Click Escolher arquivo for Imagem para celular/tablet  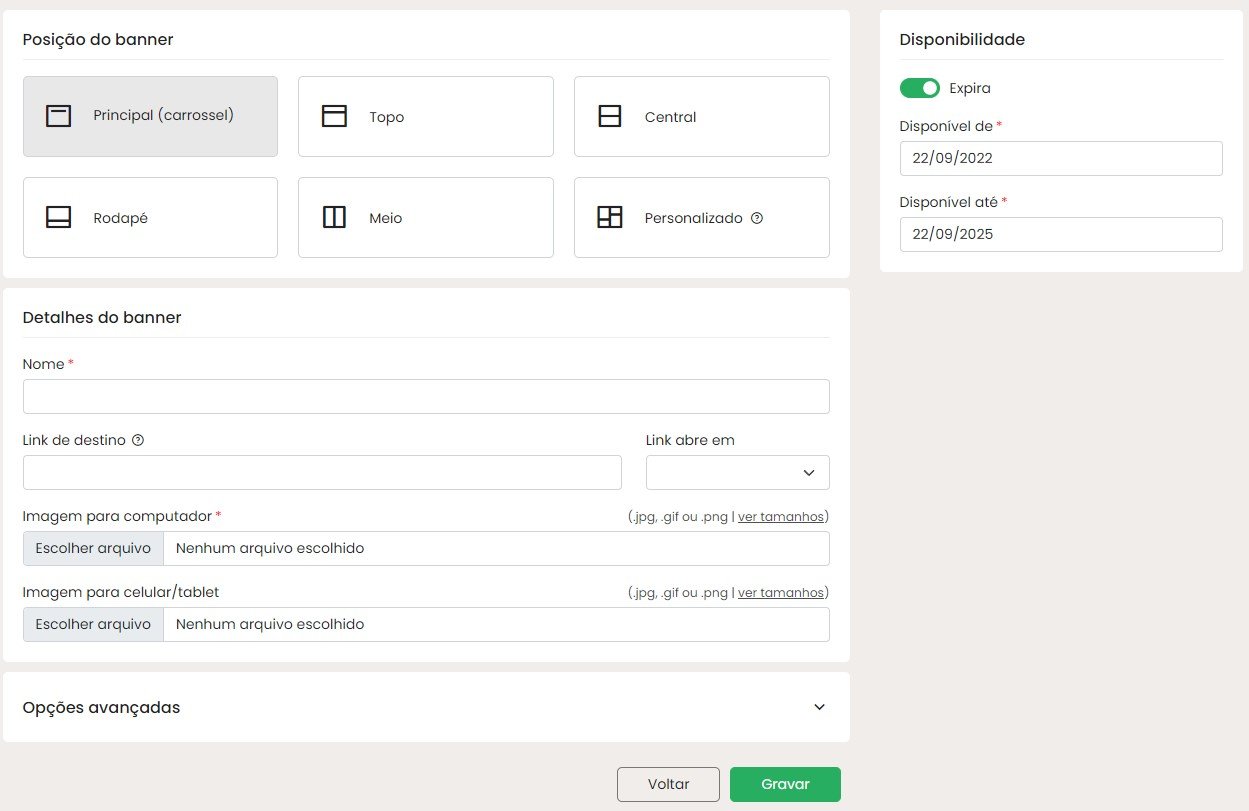(93, 624)
